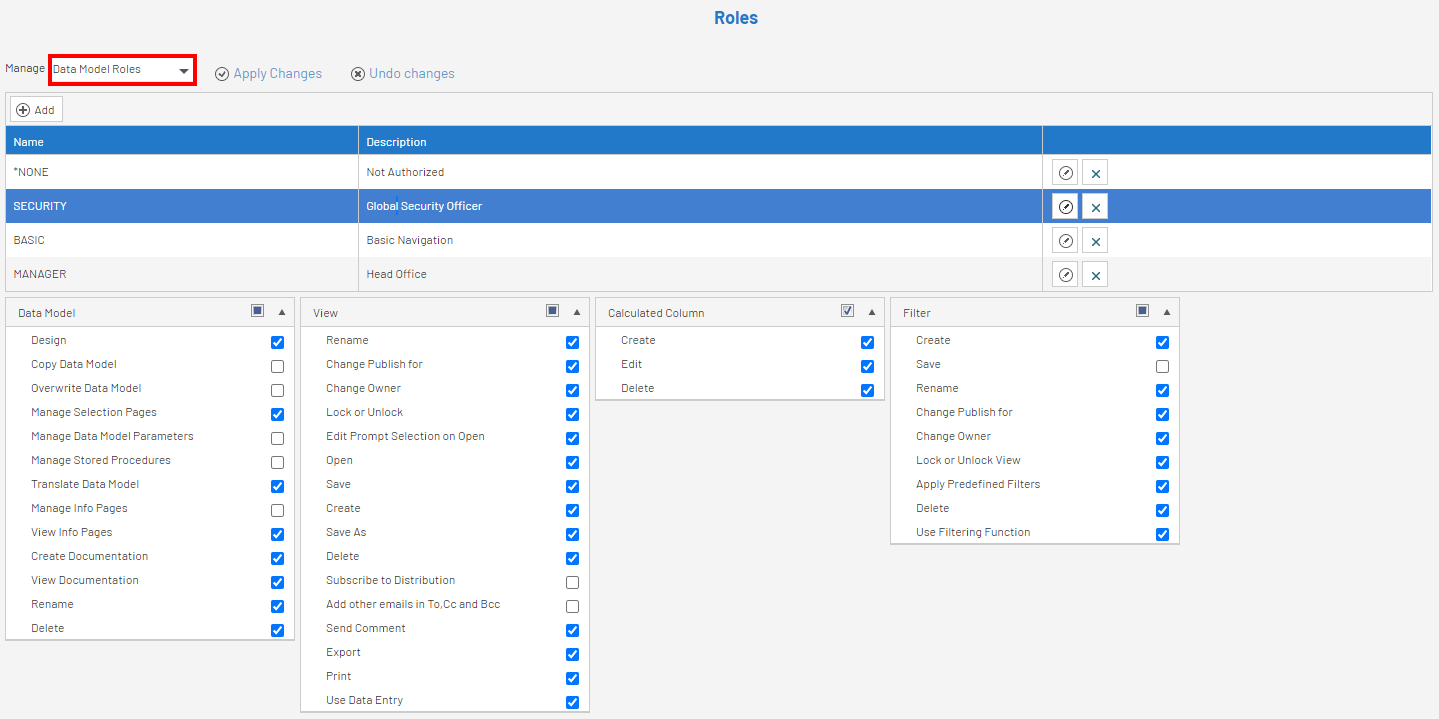Click the edit icon for the MANAGER role
1439x719 pixels.
[x=1065, y=275]
